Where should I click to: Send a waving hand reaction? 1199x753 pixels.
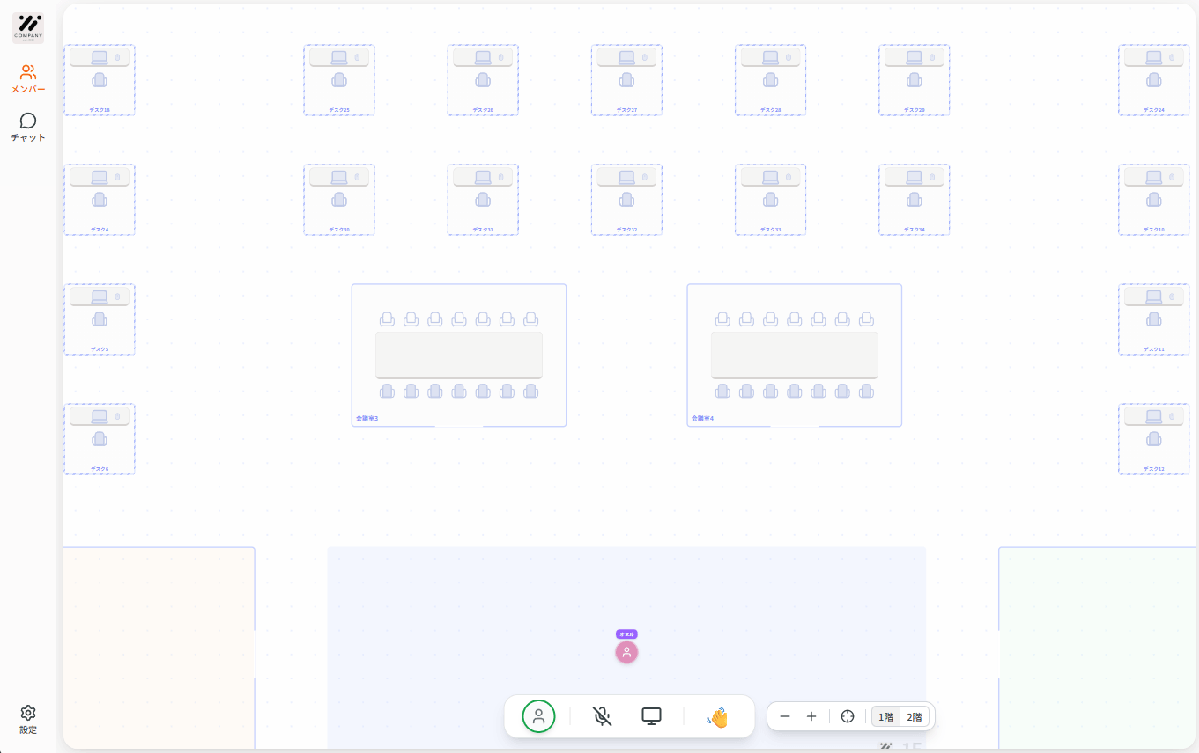coord(717,716)
